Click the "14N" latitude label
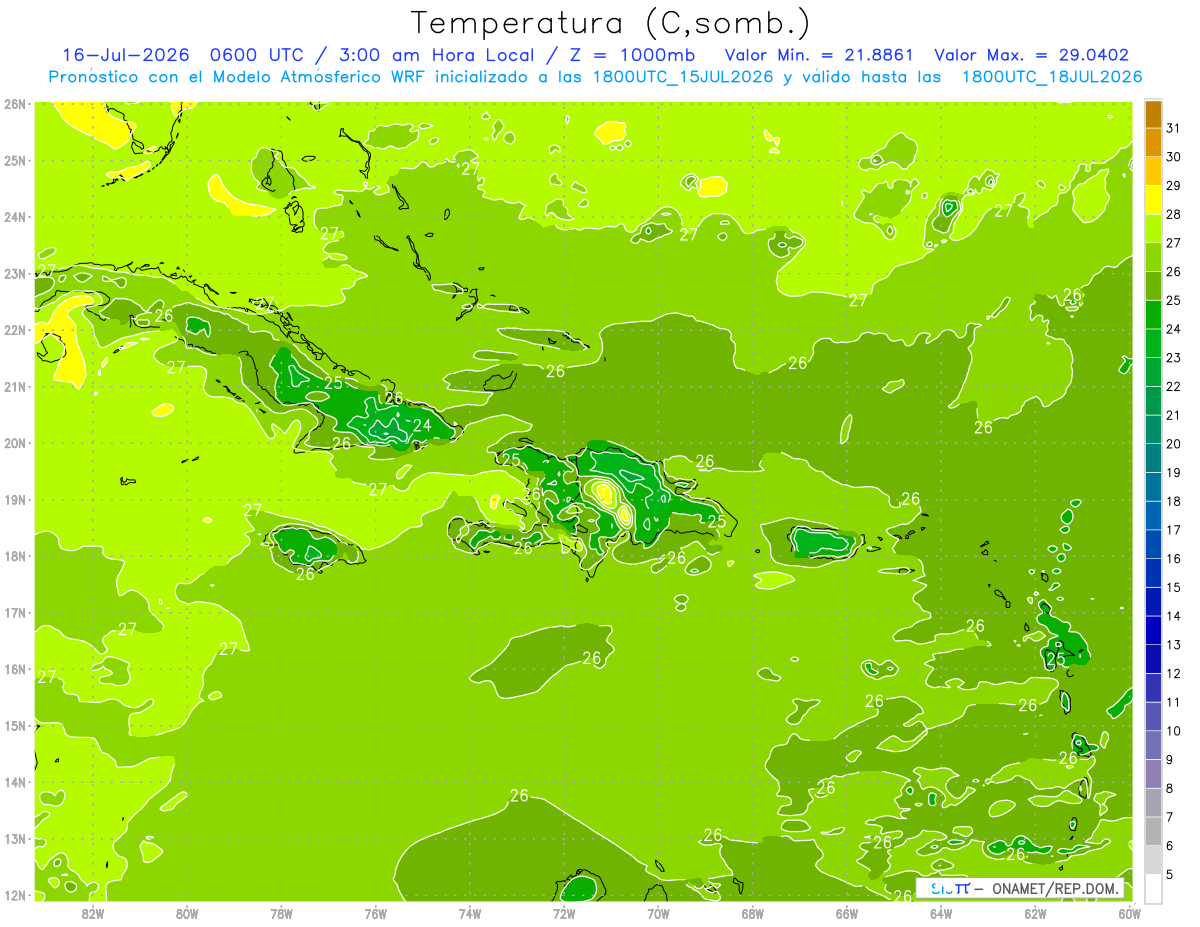The image size is (1200, 927). point(14,782)
